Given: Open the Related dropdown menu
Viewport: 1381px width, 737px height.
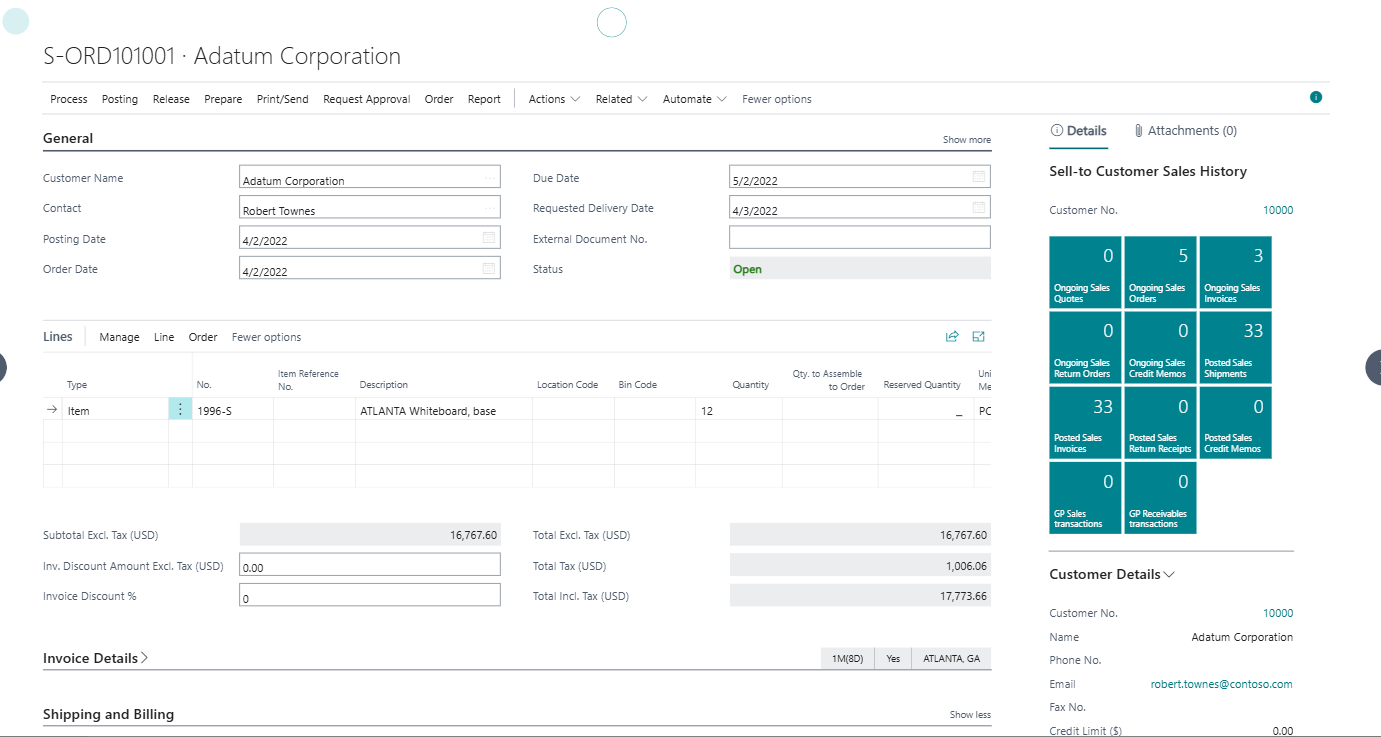Looking at the screenshot, I should [621, 99].
